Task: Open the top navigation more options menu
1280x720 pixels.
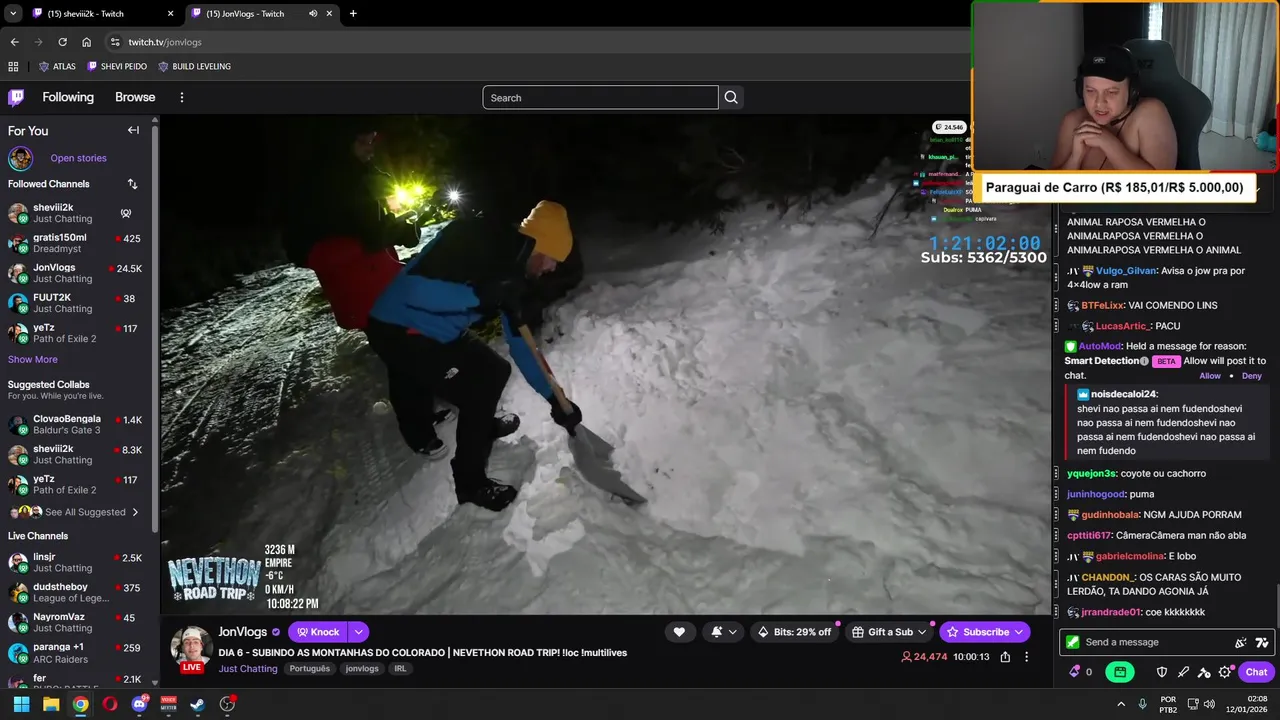Action: coord(182,97)
